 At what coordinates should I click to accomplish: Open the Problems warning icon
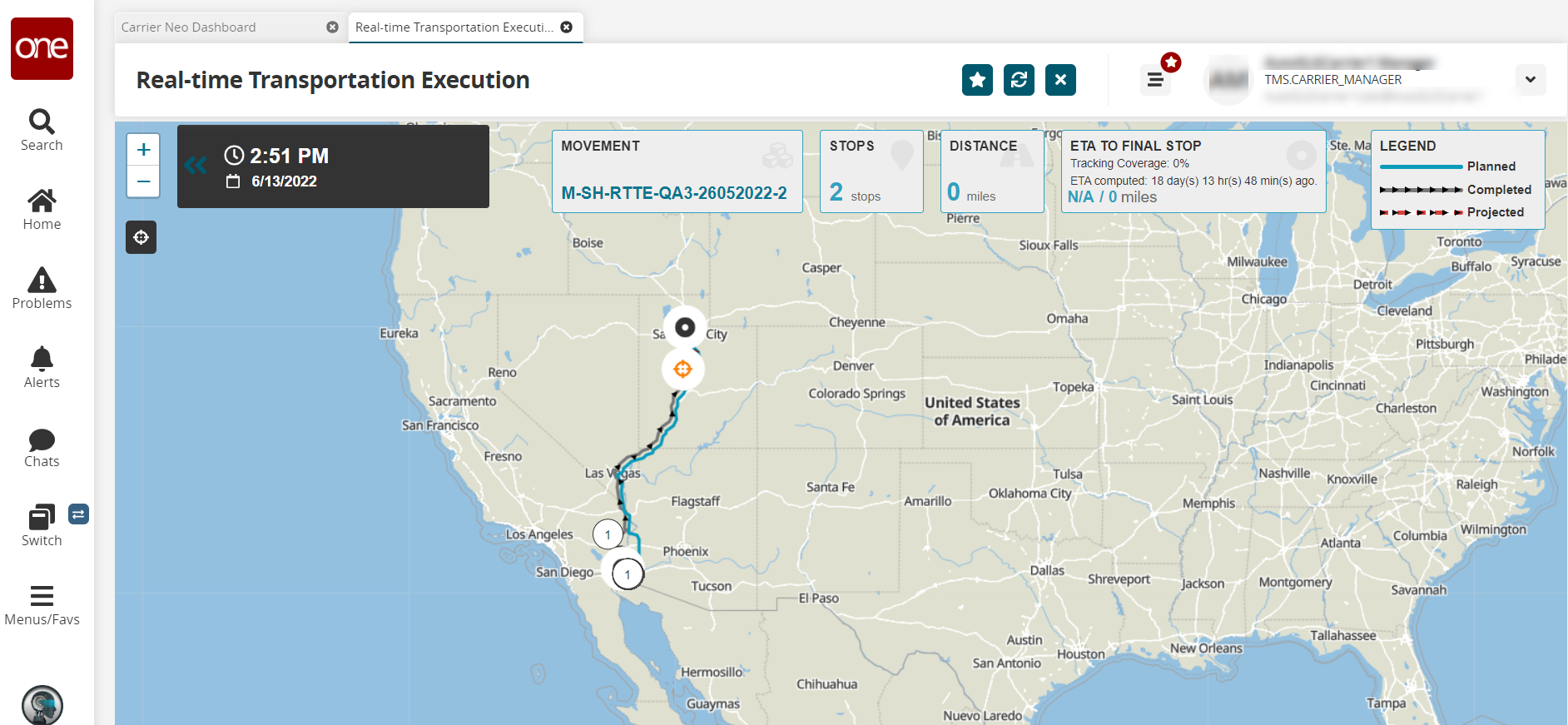click(x=42, y=281)
